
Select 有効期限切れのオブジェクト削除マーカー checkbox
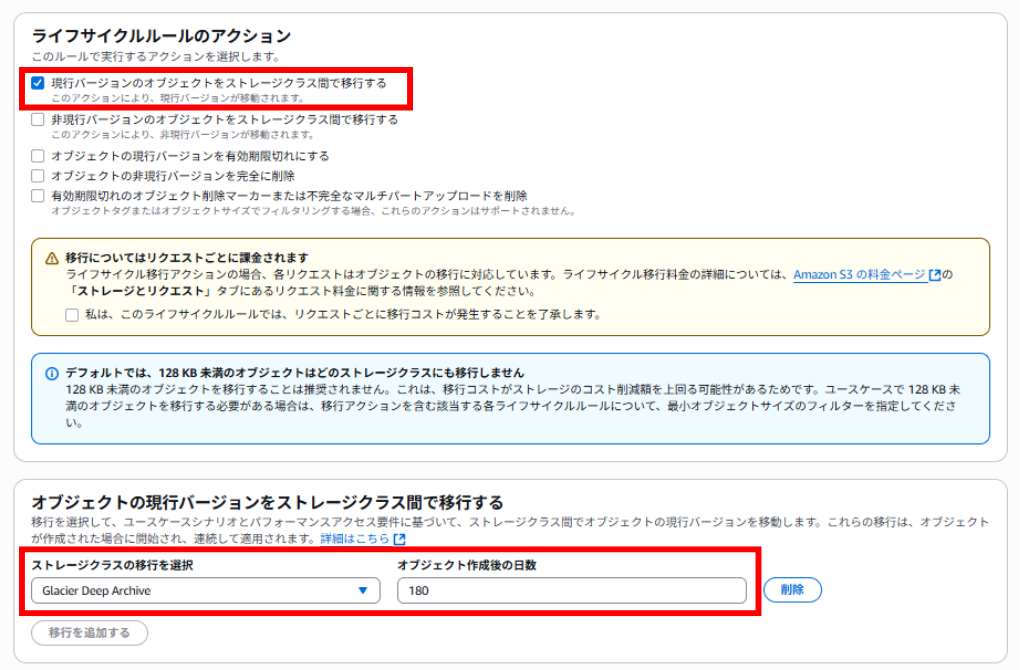tap(38, 196)
